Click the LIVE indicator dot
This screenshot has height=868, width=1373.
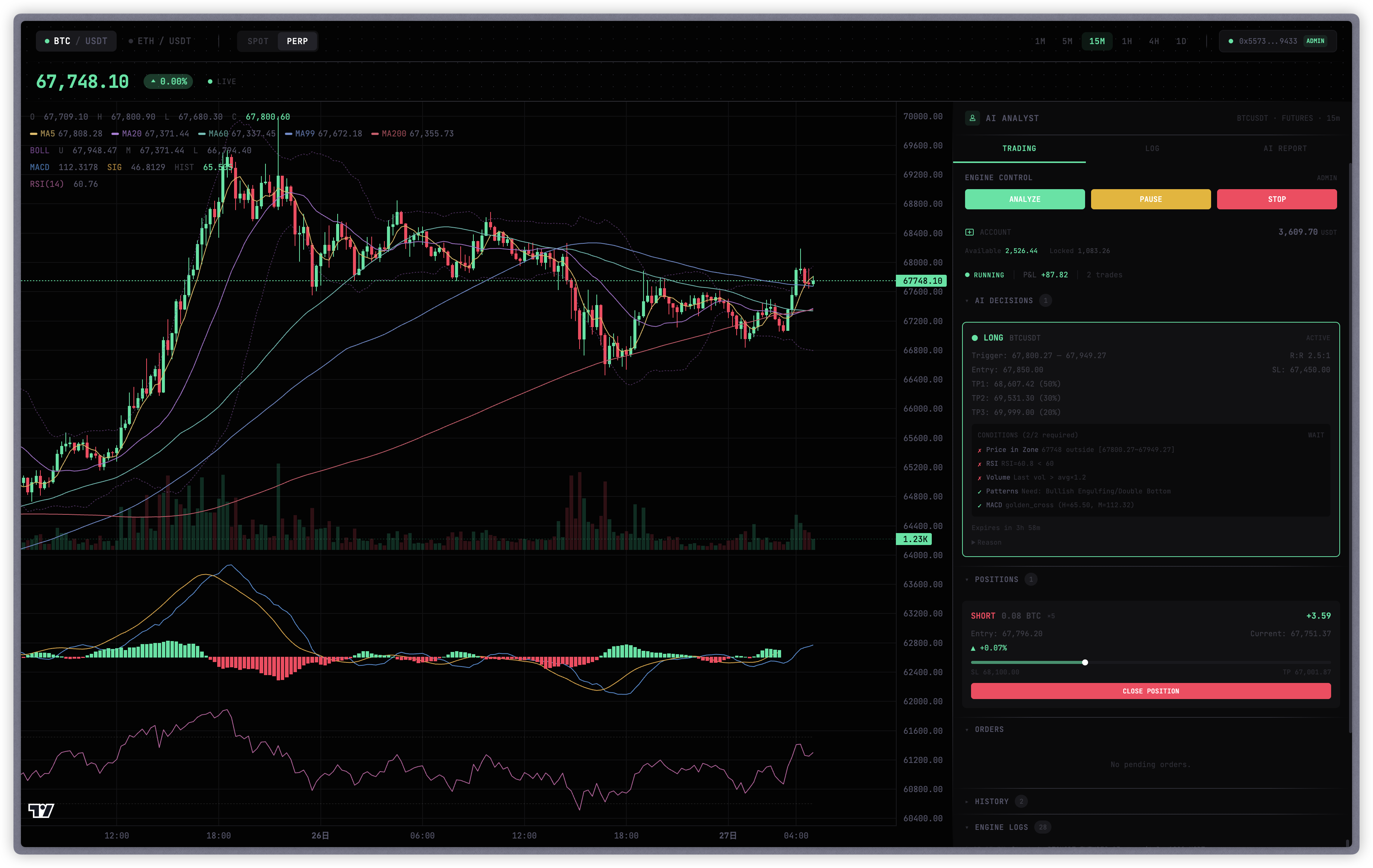[x=211, y=81]
